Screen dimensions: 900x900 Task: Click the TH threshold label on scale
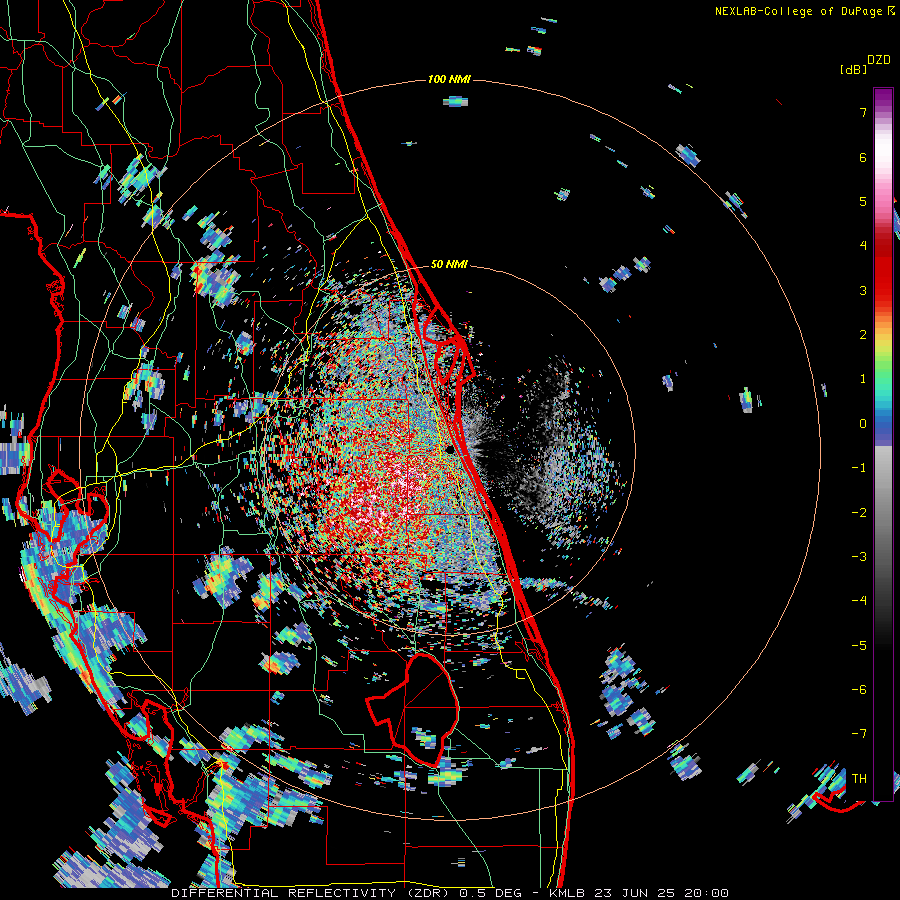(859, 779)
